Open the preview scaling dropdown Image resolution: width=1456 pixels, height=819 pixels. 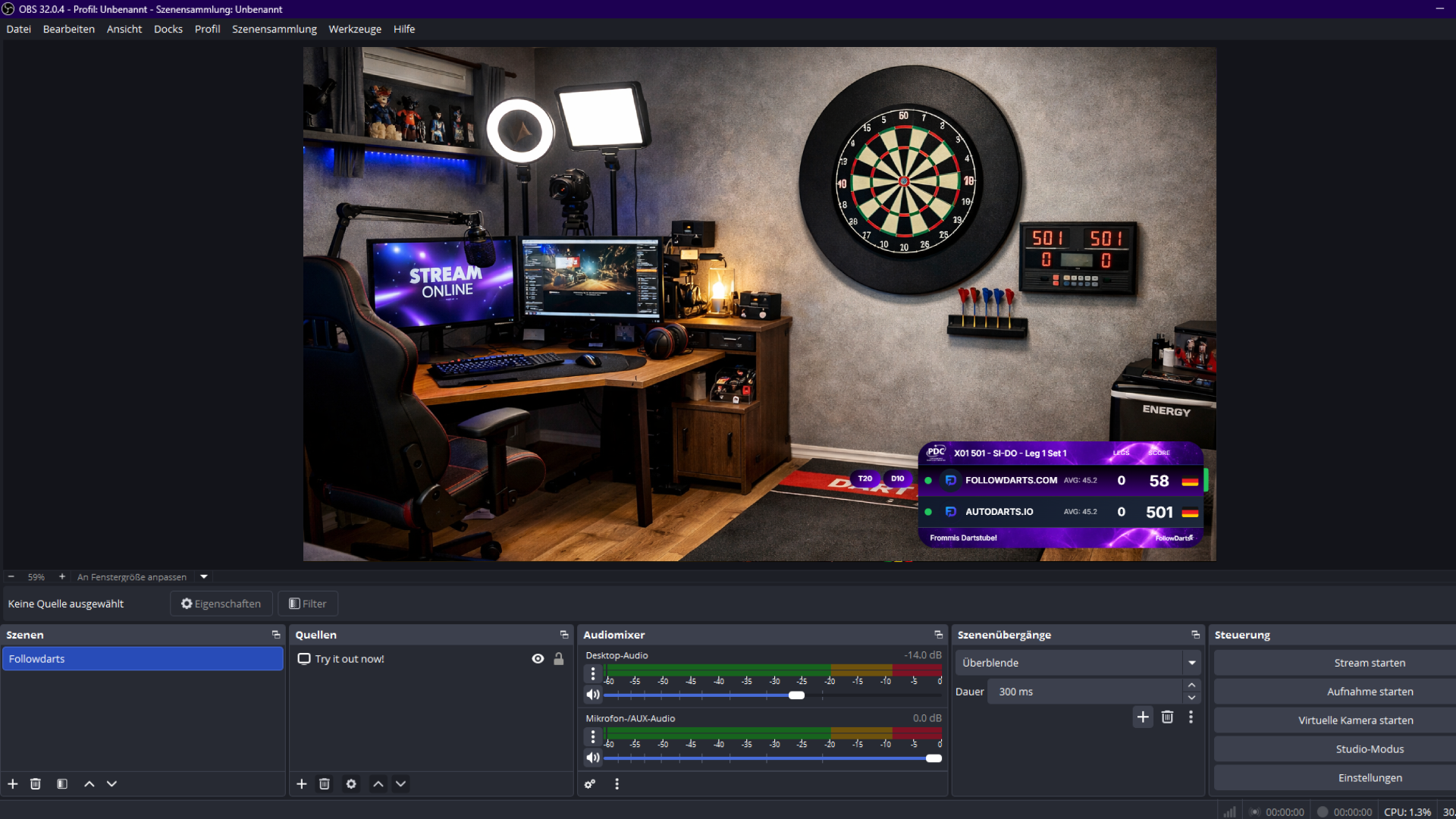tap(202, 576)
